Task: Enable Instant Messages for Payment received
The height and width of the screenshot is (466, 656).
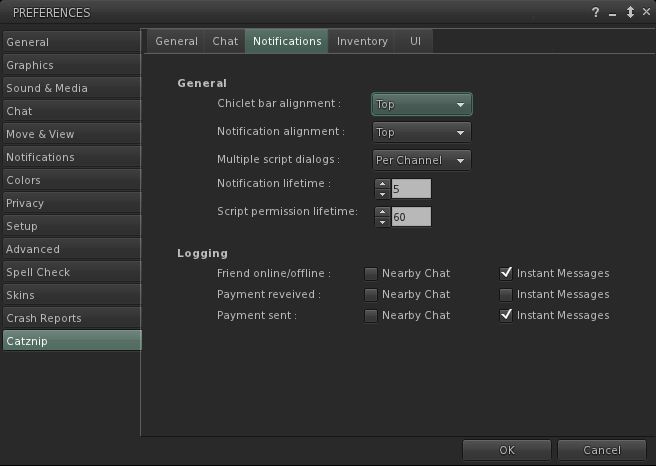Action: click(506, 294)
